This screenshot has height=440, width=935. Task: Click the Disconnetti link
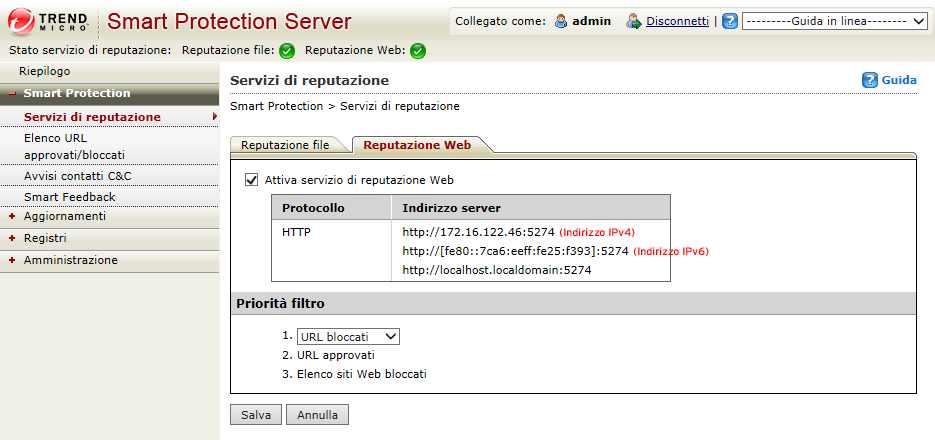coord(677,21)
